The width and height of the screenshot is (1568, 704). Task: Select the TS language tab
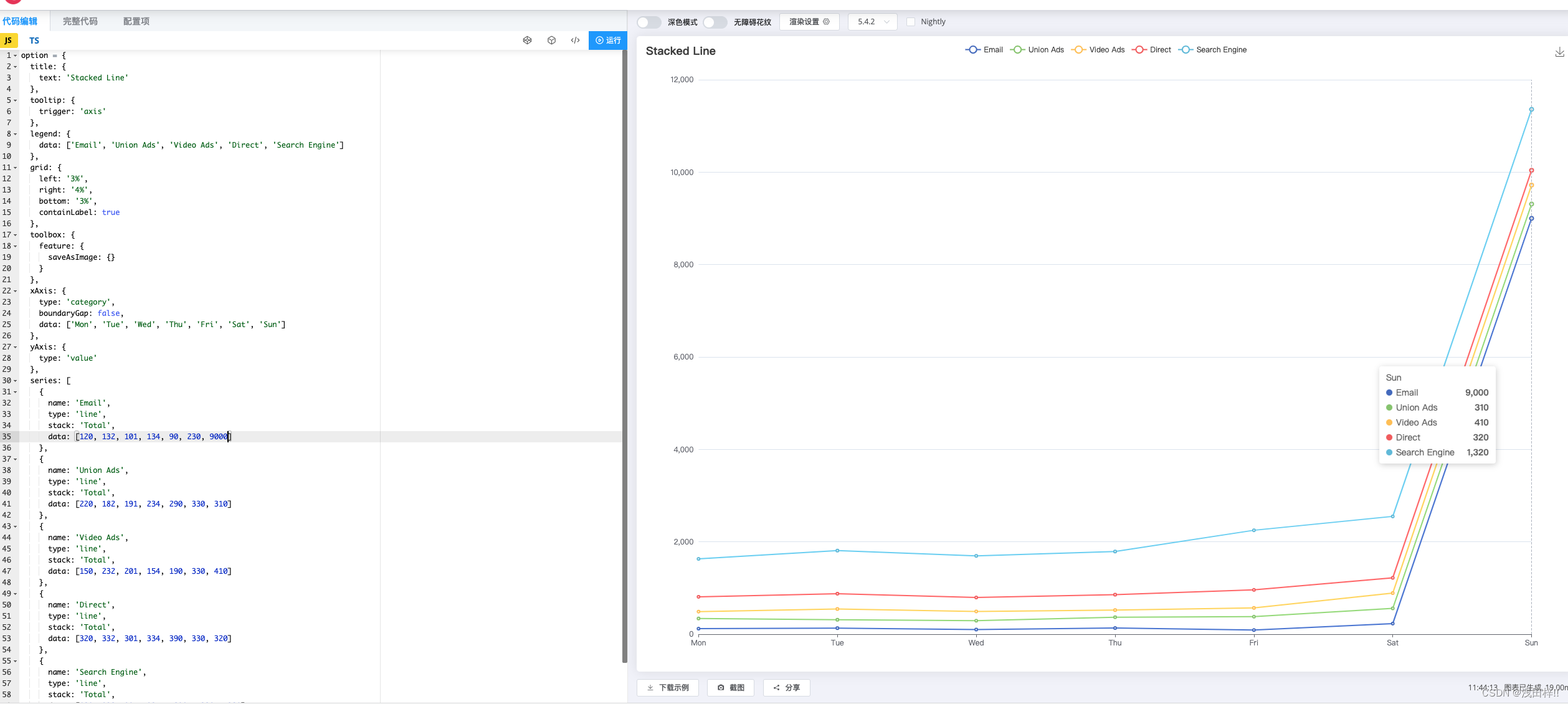pyautogui.click(x=34, y=40)
